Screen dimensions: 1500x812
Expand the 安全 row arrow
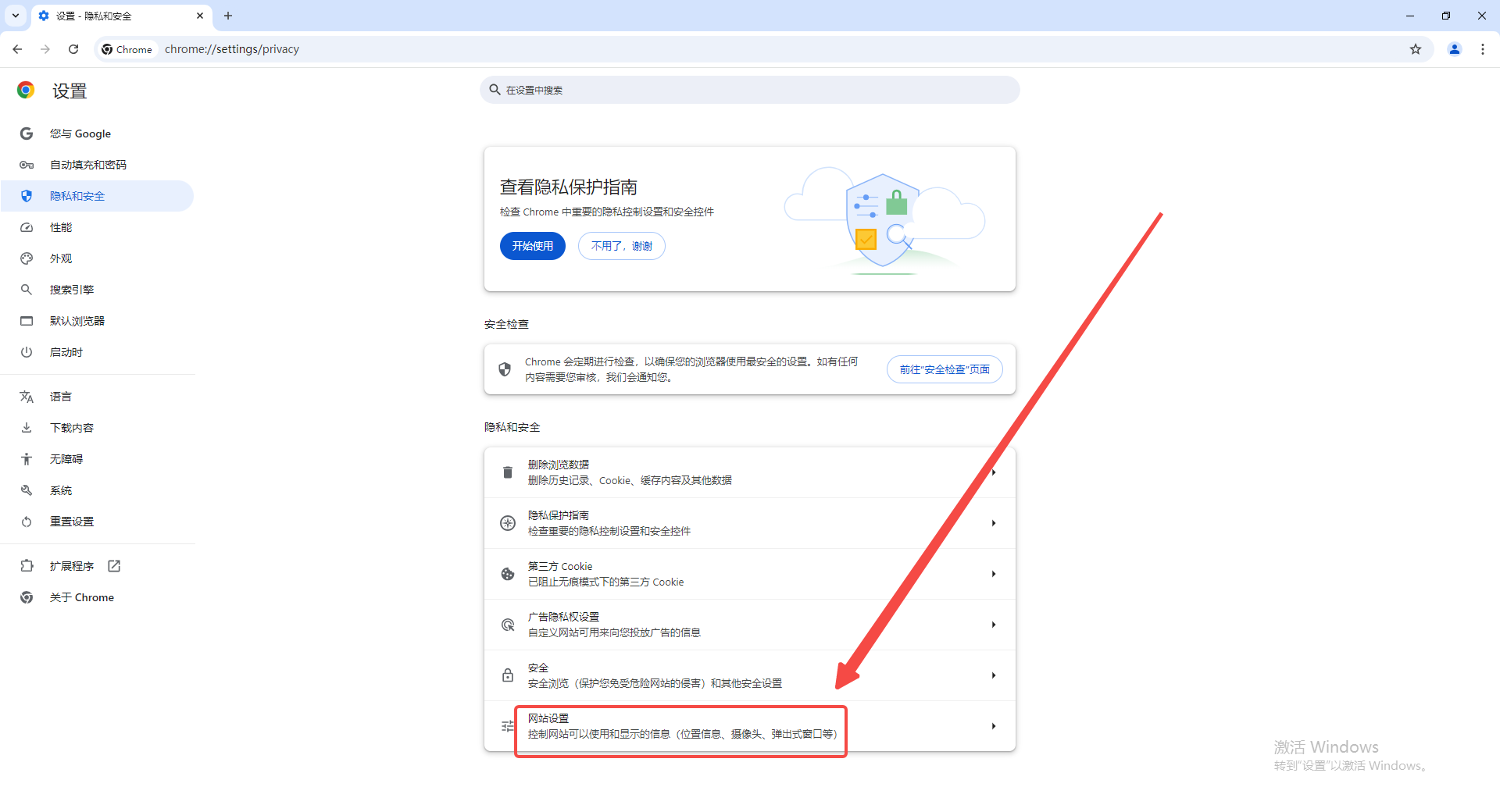(994, 675)
